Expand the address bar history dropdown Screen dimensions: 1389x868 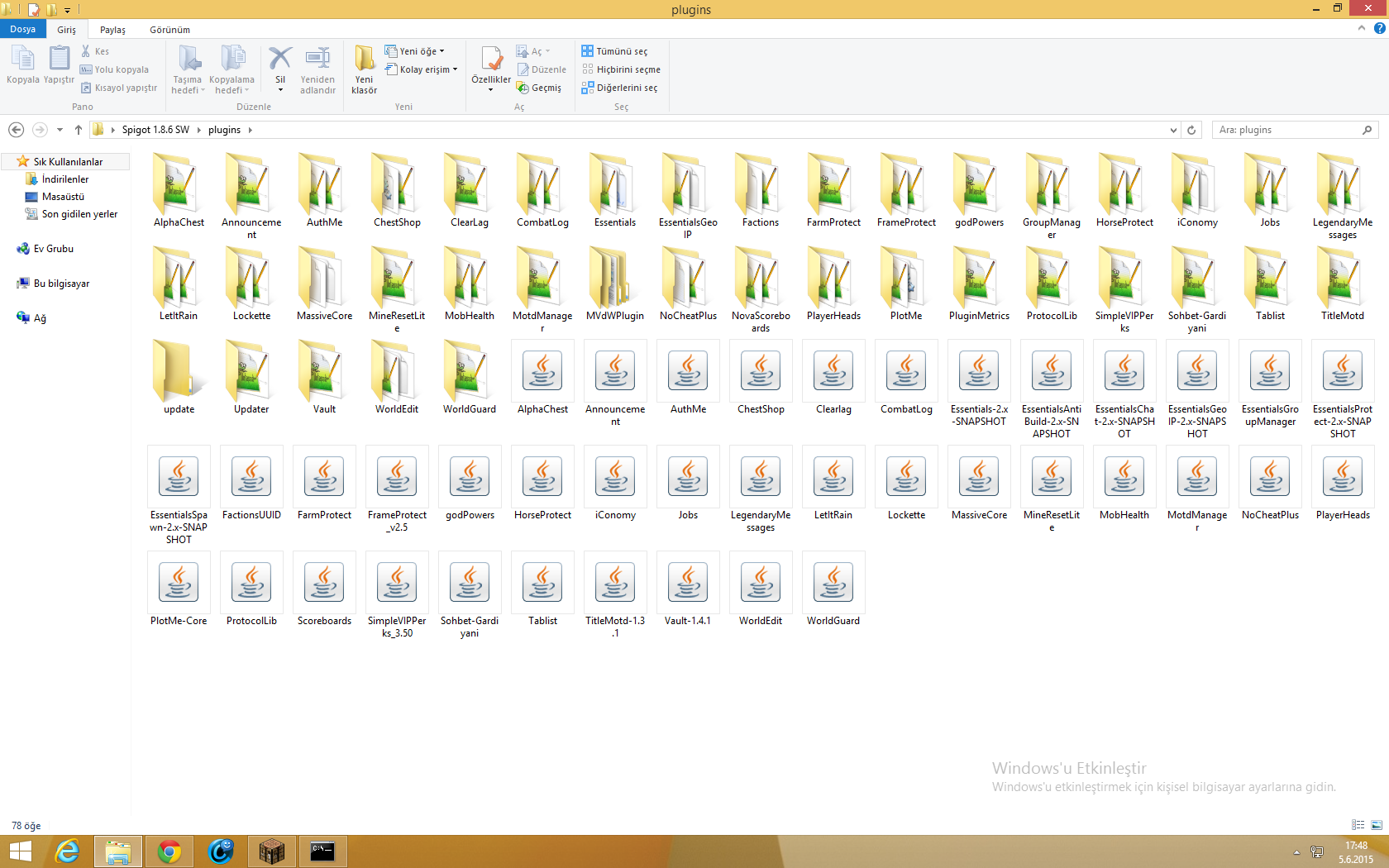tap(1173, 130)
